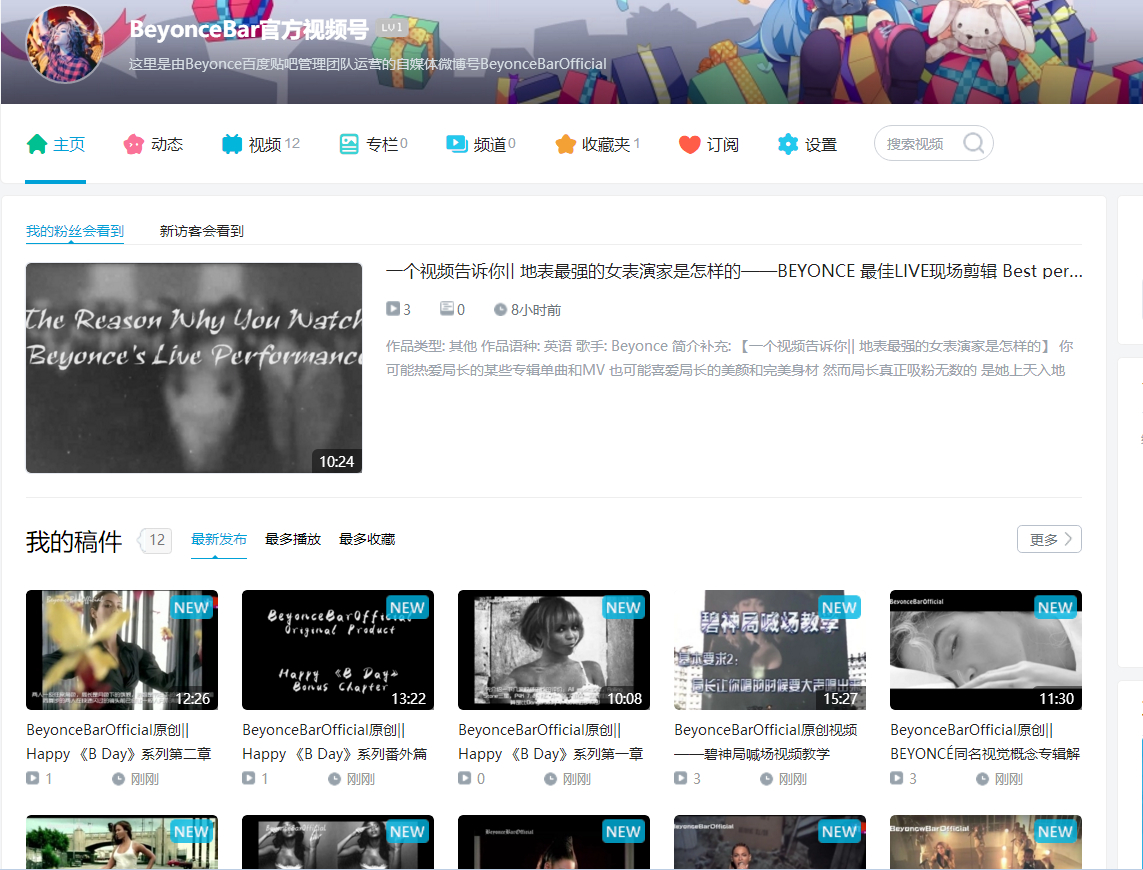The width and height of the screenshot is (1143, 870).
Task: Click play count icon under BEYONCÉ同名视觉概念专辑
Action: click(897, 778)
